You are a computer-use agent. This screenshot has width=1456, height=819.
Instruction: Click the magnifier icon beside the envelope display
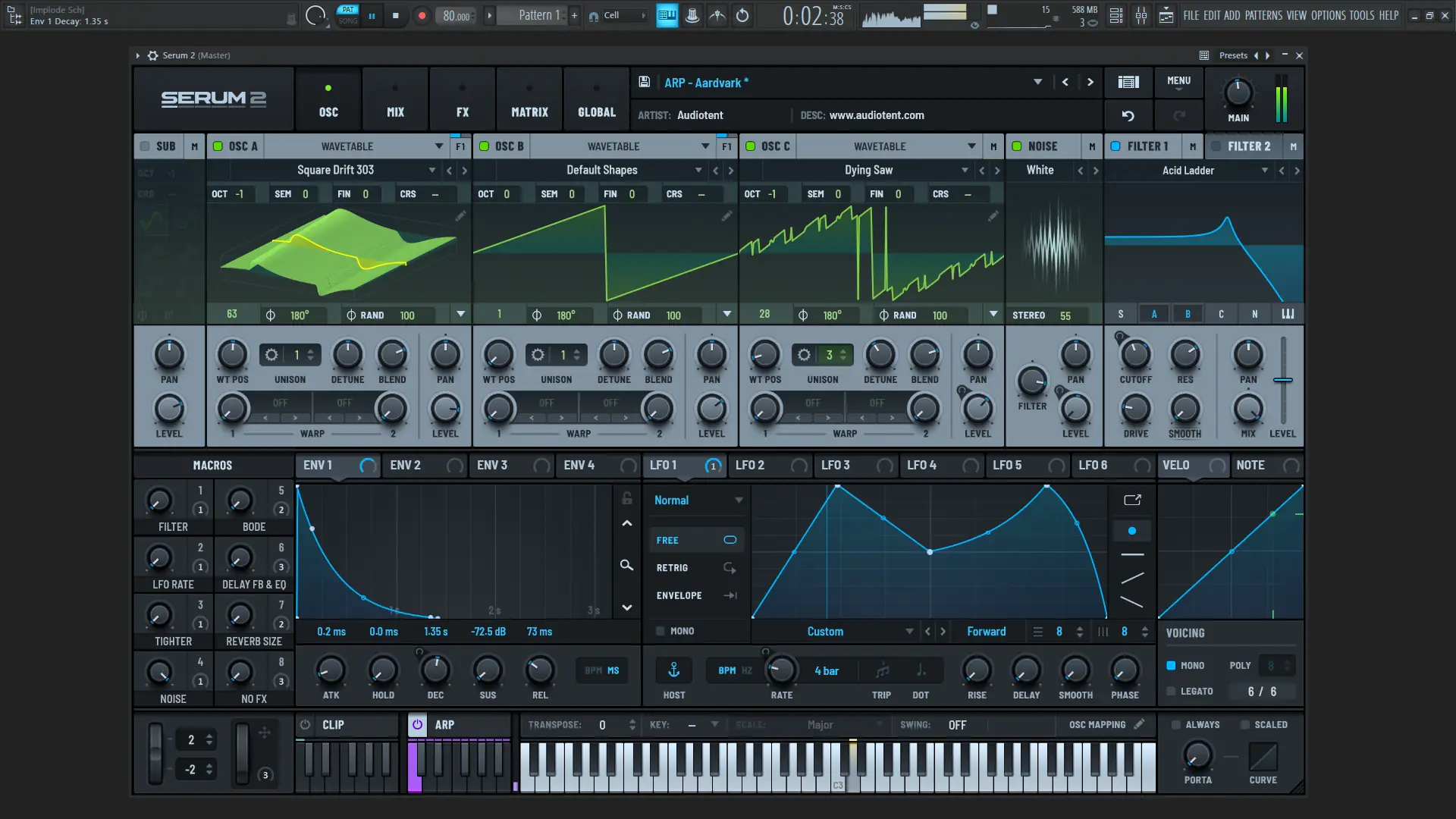pyautogui.click(x=626, y=566)
